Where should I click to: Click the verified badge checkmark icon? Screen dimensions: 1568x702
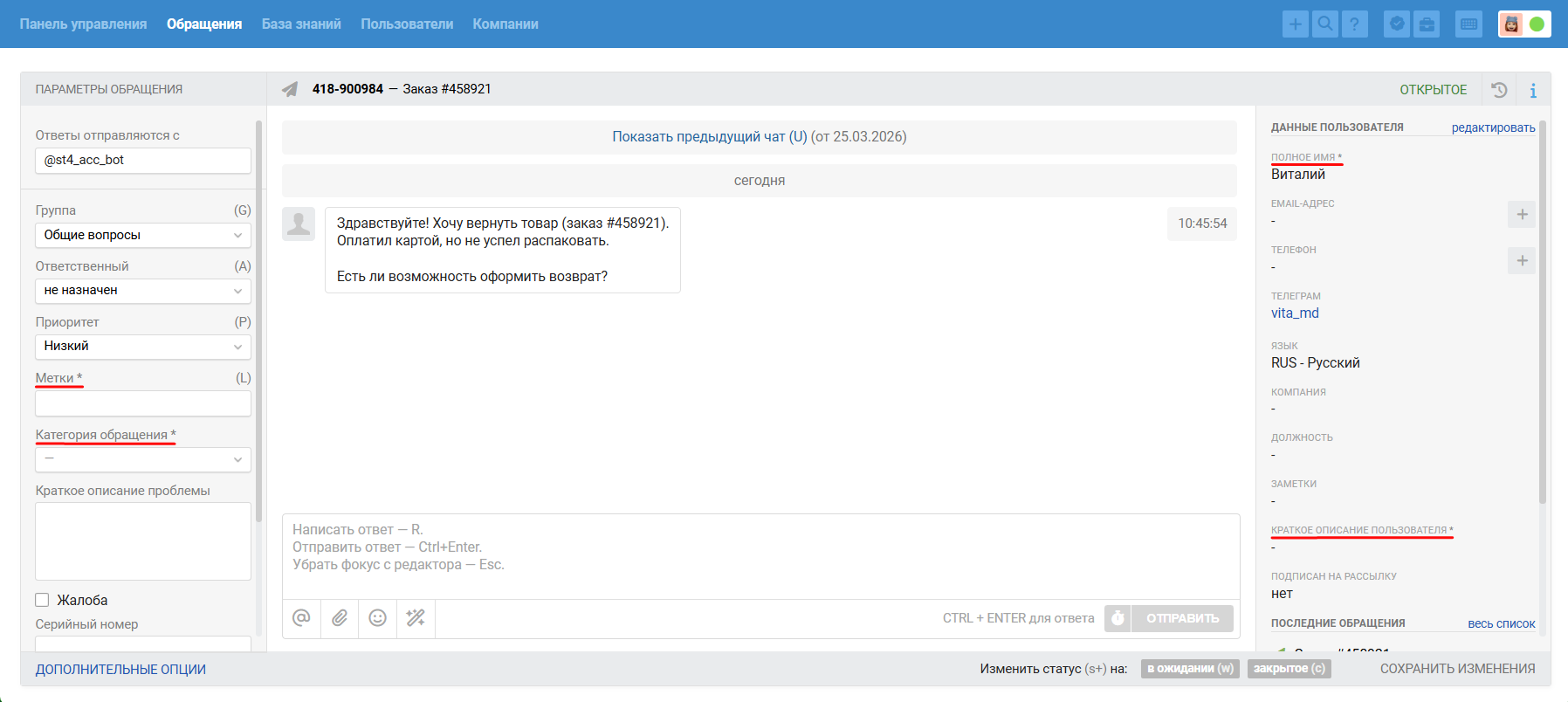click(x=1398, y=24)
